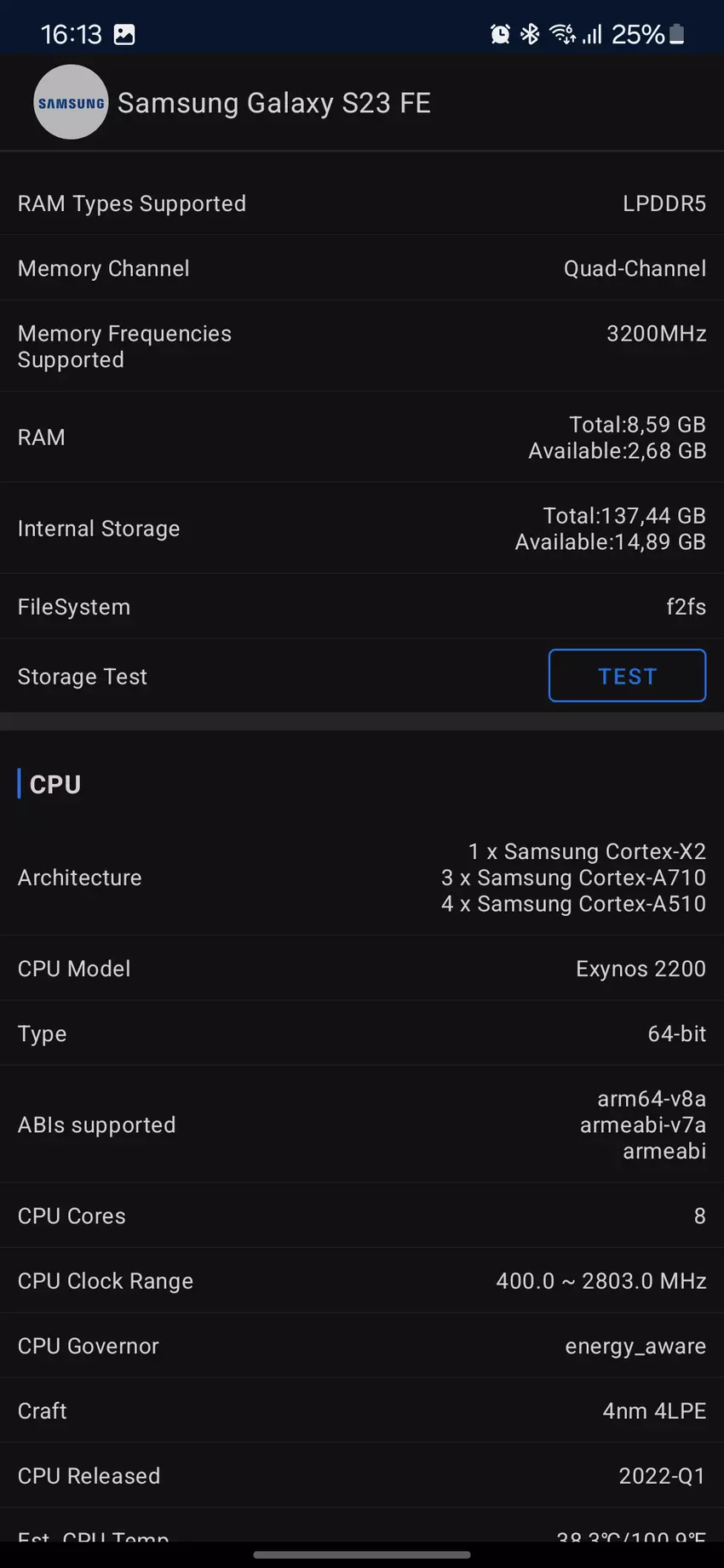Select the CPU Model Exynos 2200 row
The height and width of the screenshot is (1568, 724).
pos(362,969)
